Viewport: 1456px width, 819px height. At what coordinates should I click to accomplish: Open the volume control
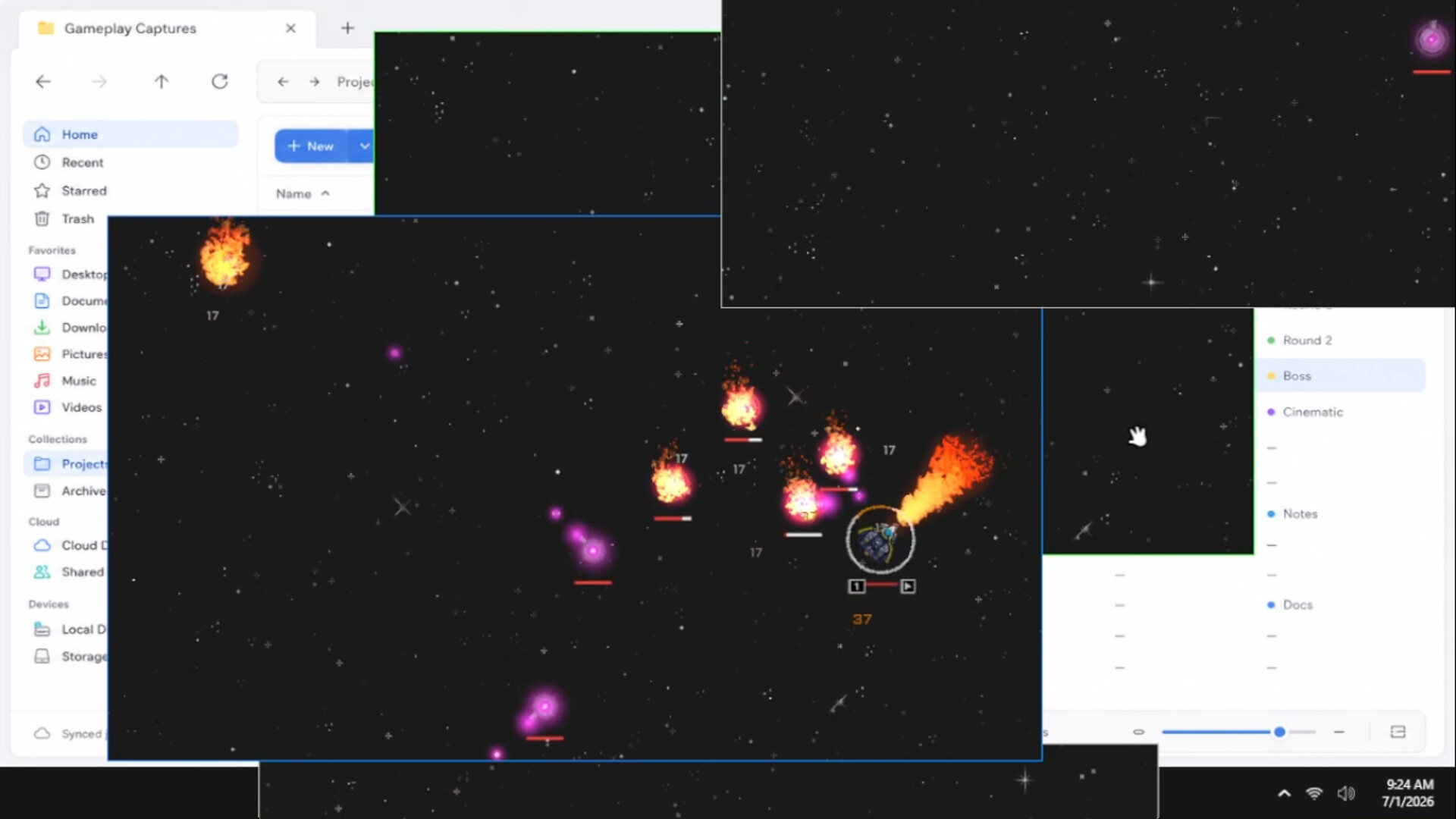click(1346, 793)
